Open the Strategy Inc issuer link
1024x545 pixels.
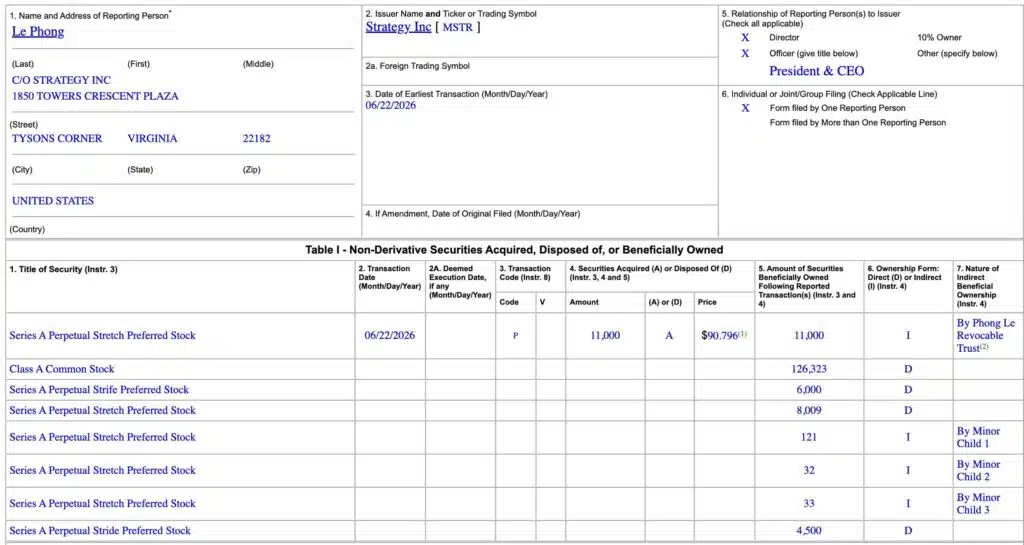click(398, 27)
